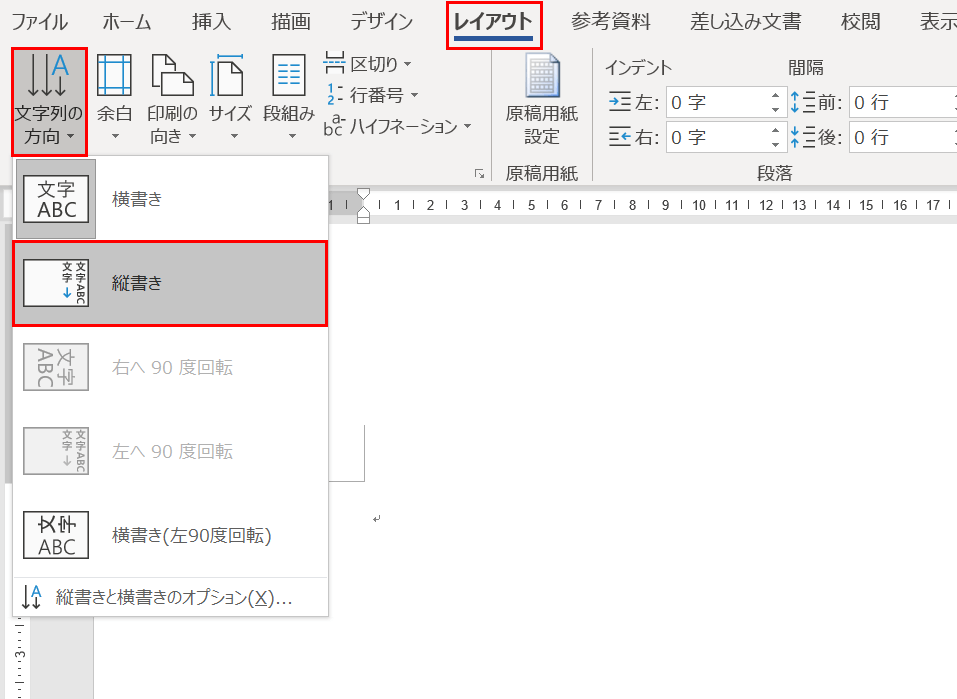Increase the right indent with up arrow
This screenshot has width=957, height=699.
point(775,130)
